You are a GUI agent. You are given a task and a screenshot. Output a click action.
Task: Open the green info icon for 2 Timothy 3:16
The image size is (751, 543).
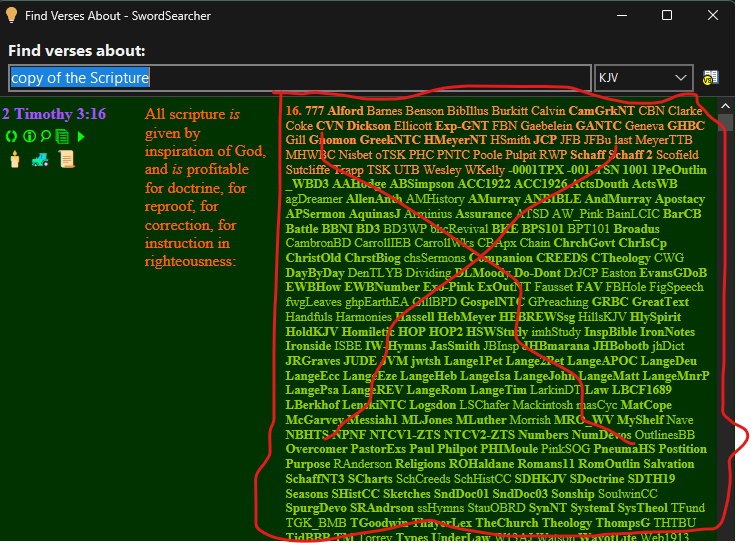pos(29,137)
